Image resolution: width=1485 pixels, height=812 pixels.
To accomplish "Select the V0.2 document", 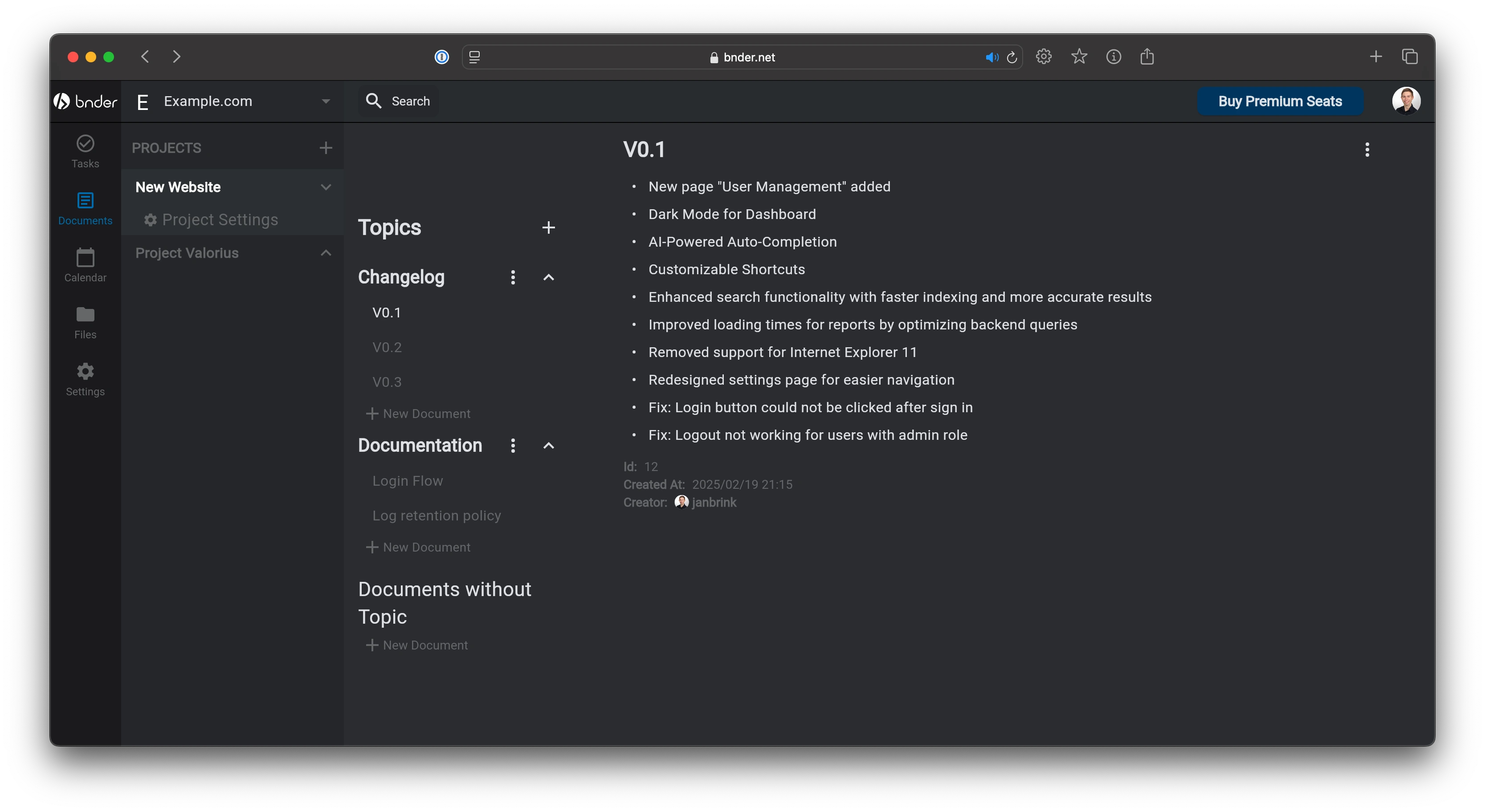I will pos(387,347).
